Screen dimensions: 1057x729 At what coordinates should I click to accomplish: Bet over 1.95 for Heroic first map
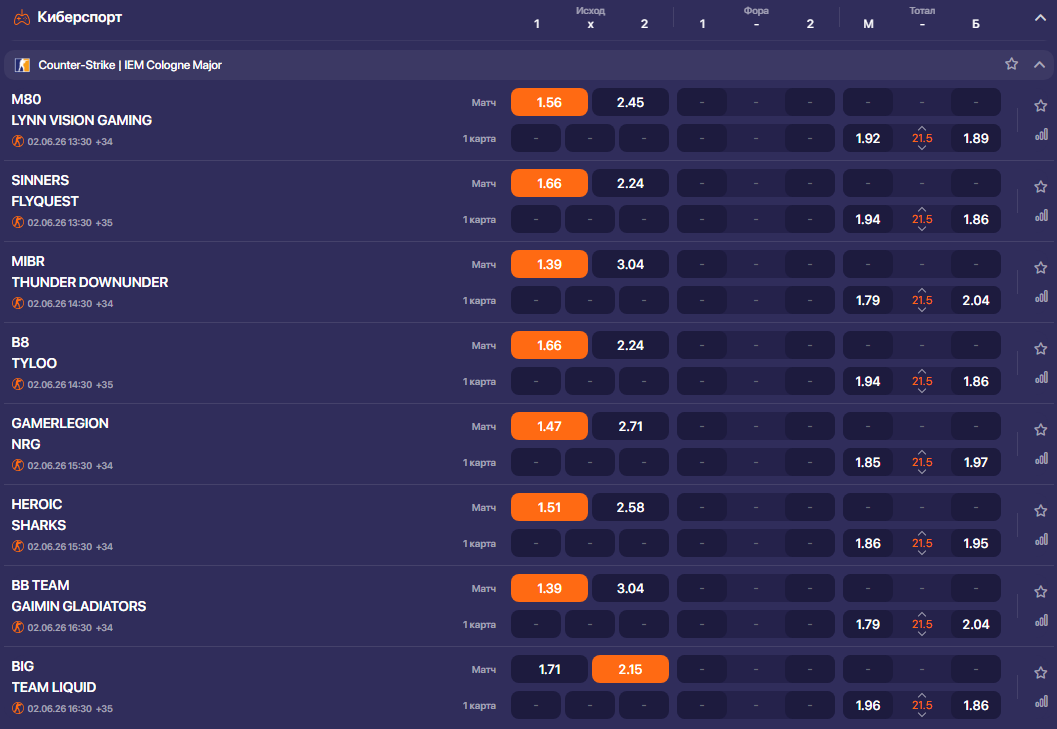tap(975, 543)
